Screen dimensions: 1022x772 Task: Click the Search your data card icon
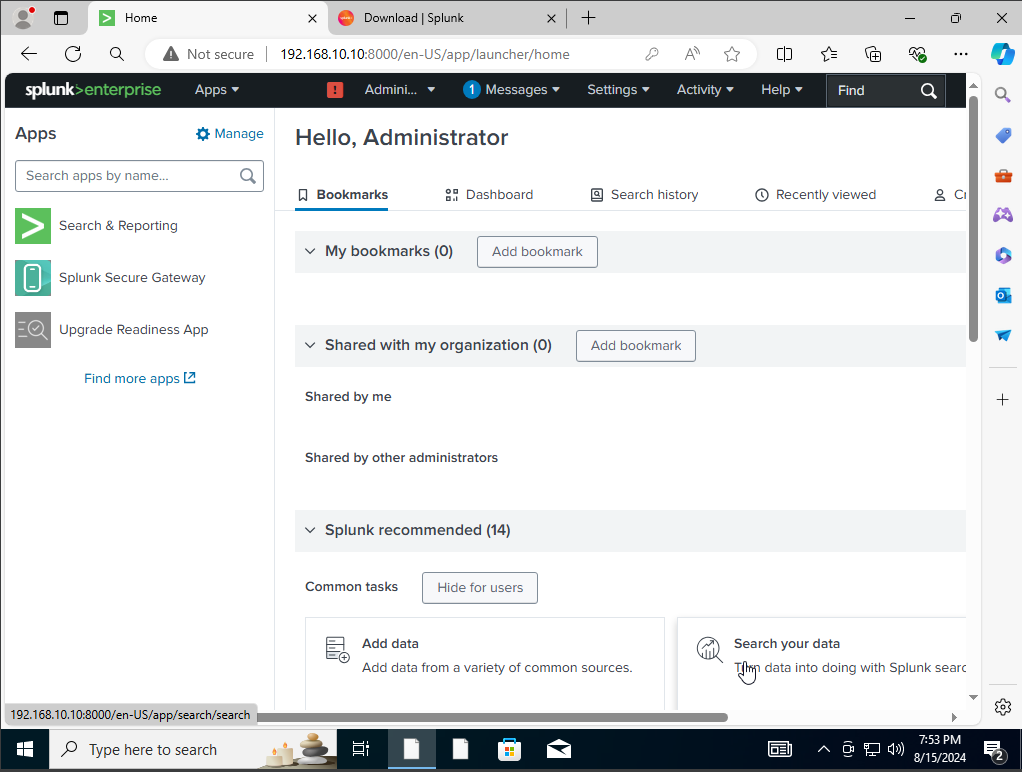[x=709, y=649]
